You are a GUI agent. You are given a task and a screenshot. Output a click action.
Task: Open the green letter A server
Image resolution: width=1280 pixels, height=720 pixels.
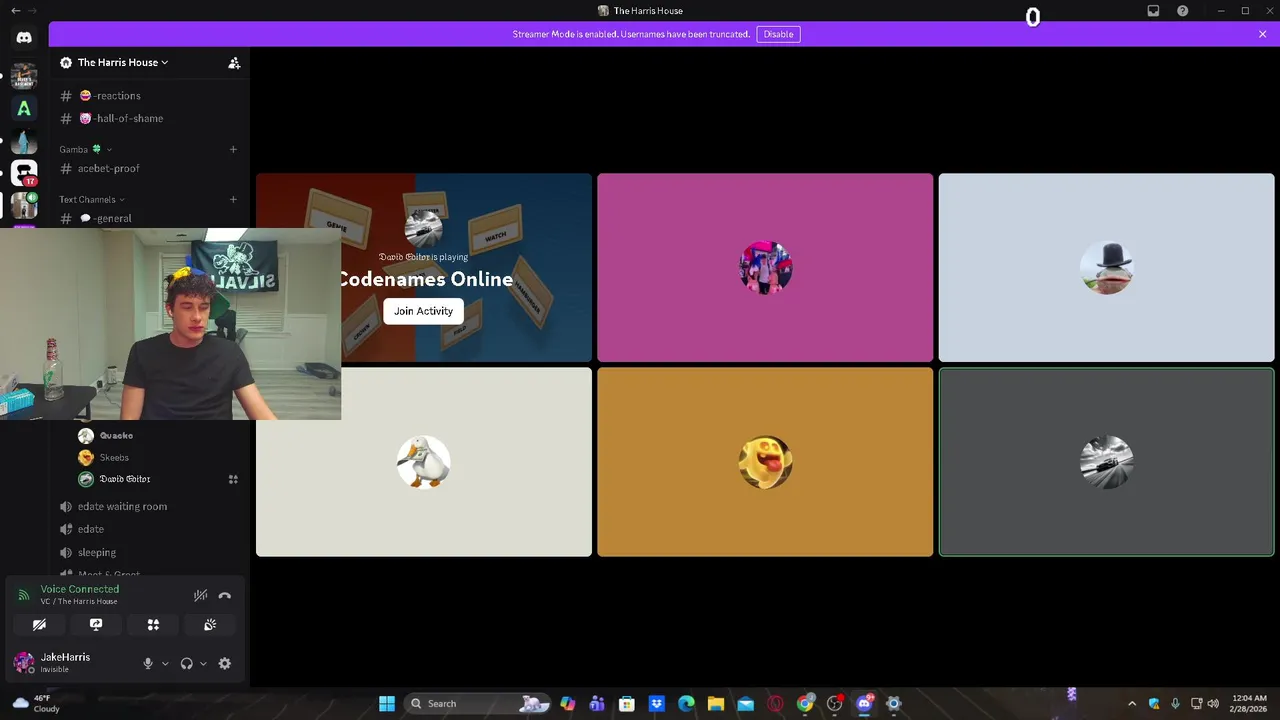click(x=24, y=108)
